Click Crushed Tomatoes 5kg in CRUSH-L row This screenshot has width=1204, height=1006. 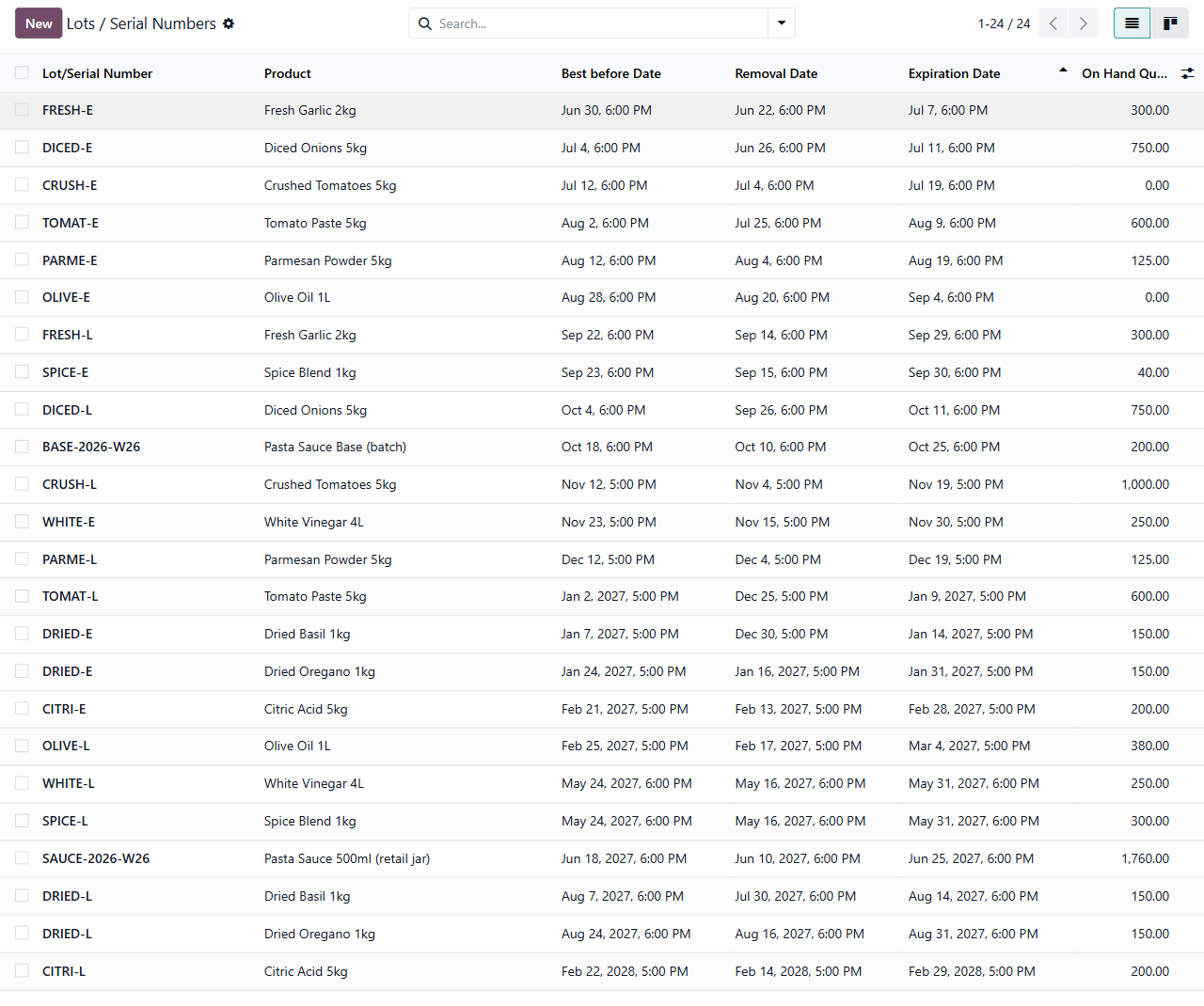[330, 484]
